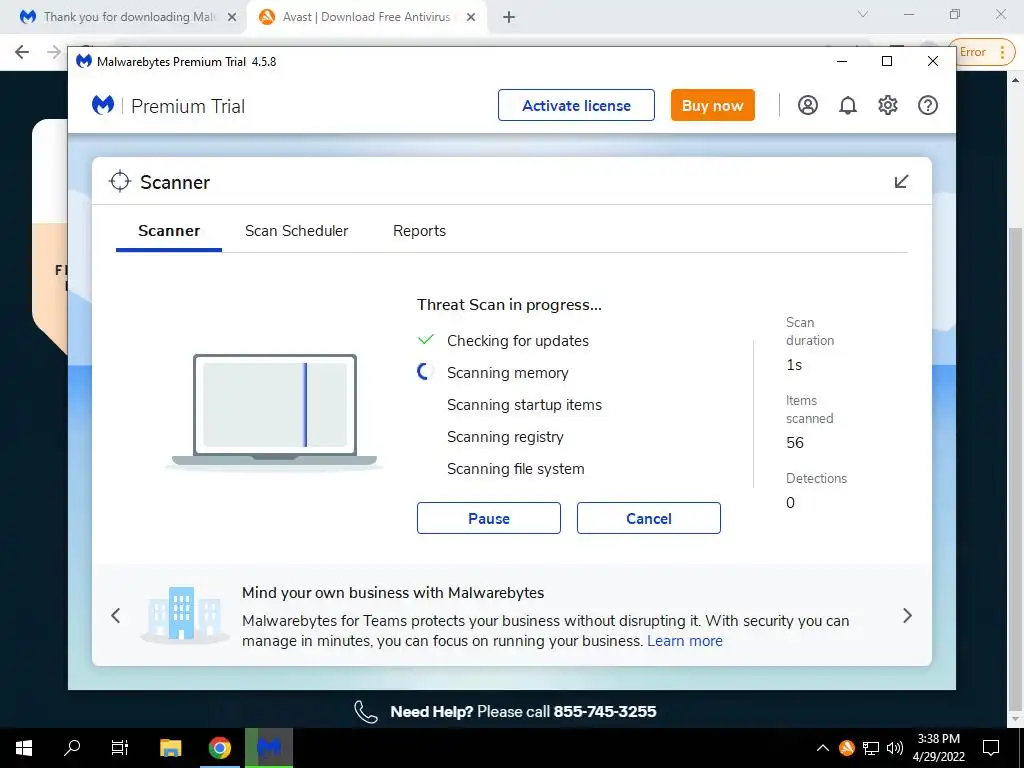Image resolution: width=1024 pixels, height=768 pixels.
Task: Switch to Chrome in the taskbar
Action: (x=219, y=748)
